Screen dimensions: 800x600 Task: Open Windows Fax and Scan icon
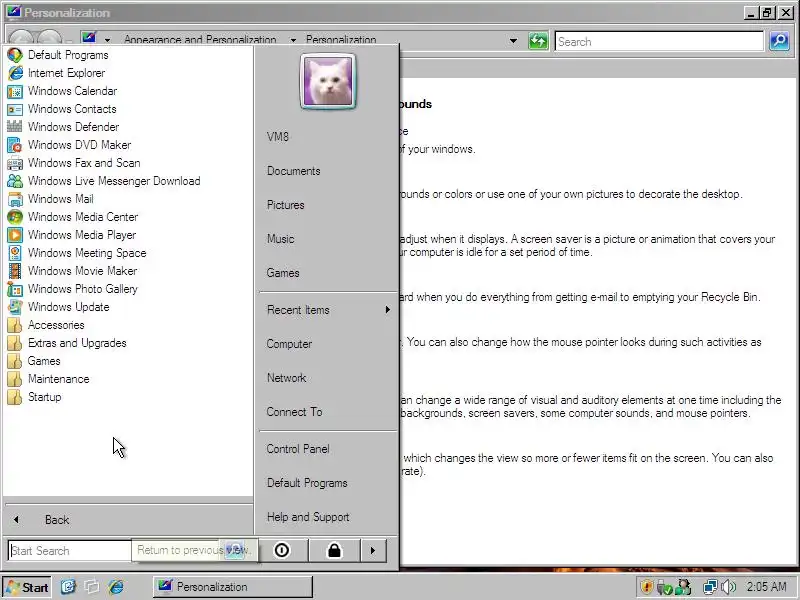[x=15, y=163]
